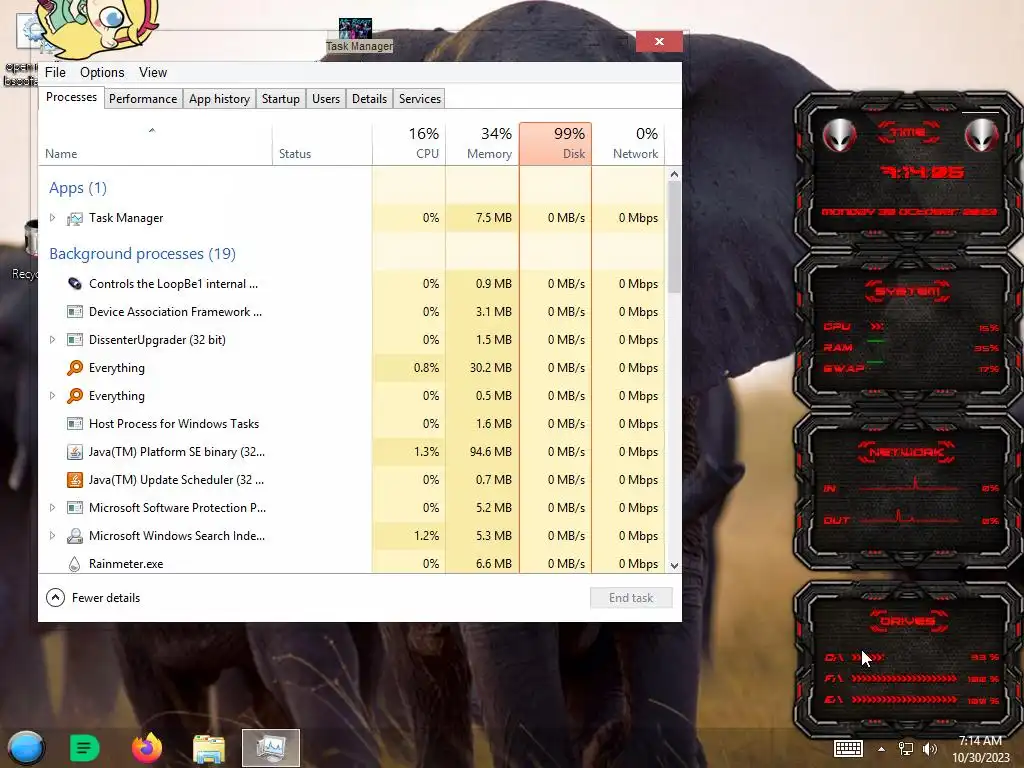The image size is (1024, 768).
Task: Click the DissenterUpgrader process icon
Action: click(75, 340)
